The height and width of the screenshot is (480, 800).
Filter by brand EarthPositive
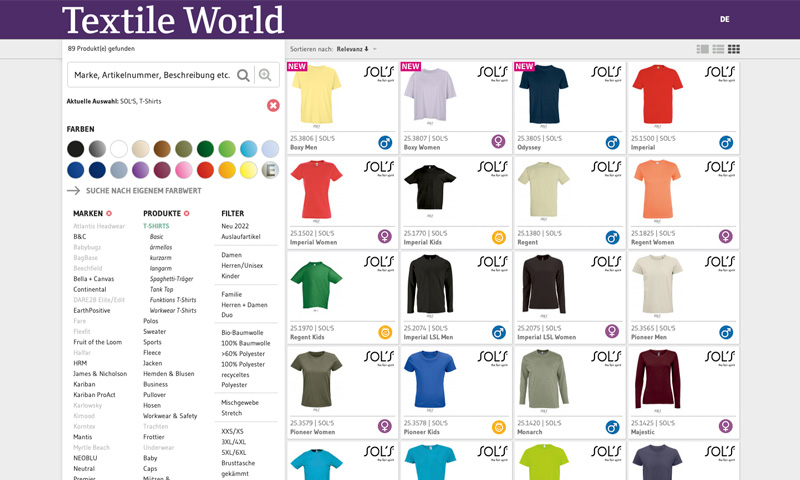point(92,311)
